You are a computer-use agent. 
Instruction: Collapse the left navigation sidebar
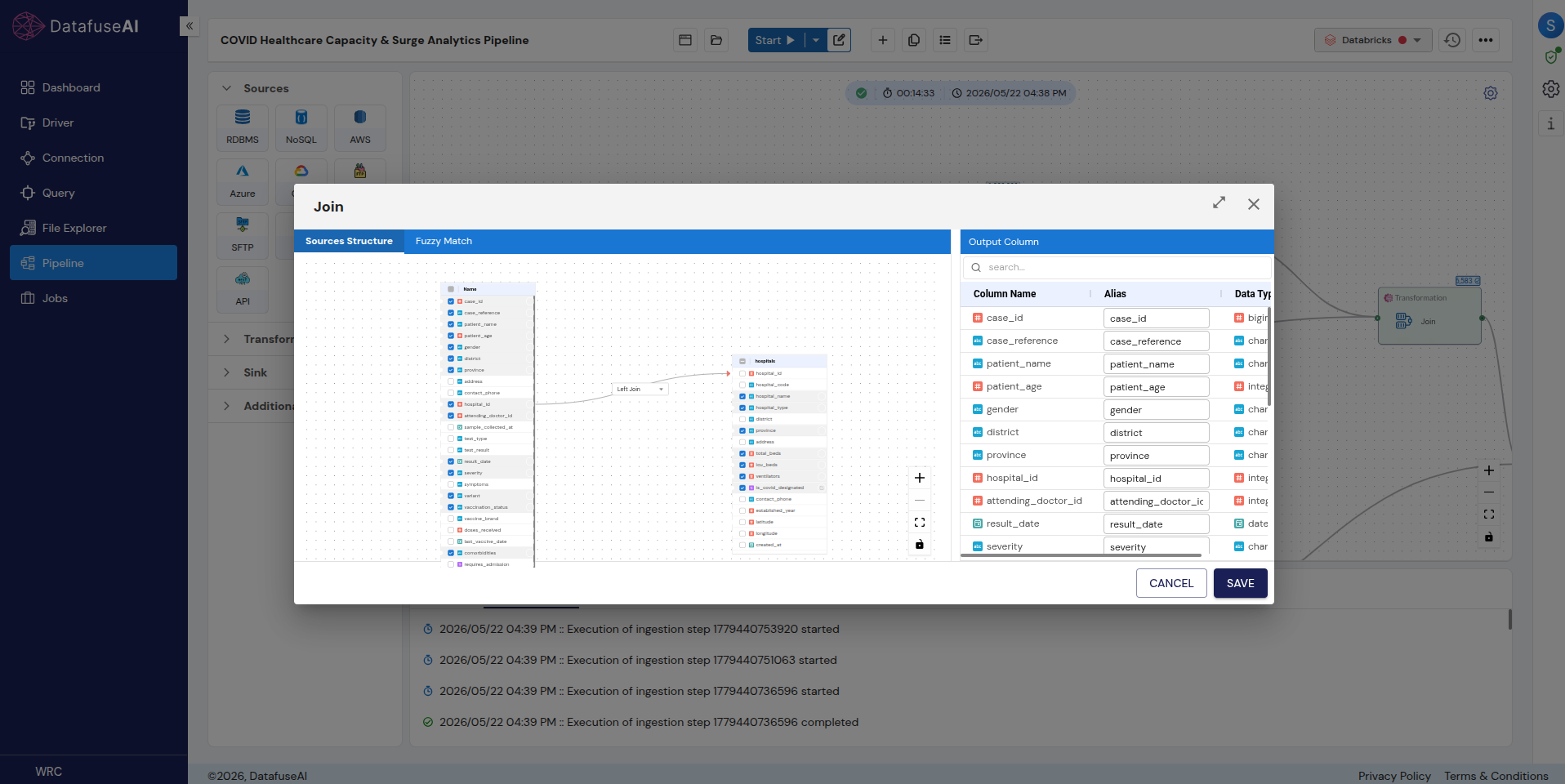click(189, 26)
